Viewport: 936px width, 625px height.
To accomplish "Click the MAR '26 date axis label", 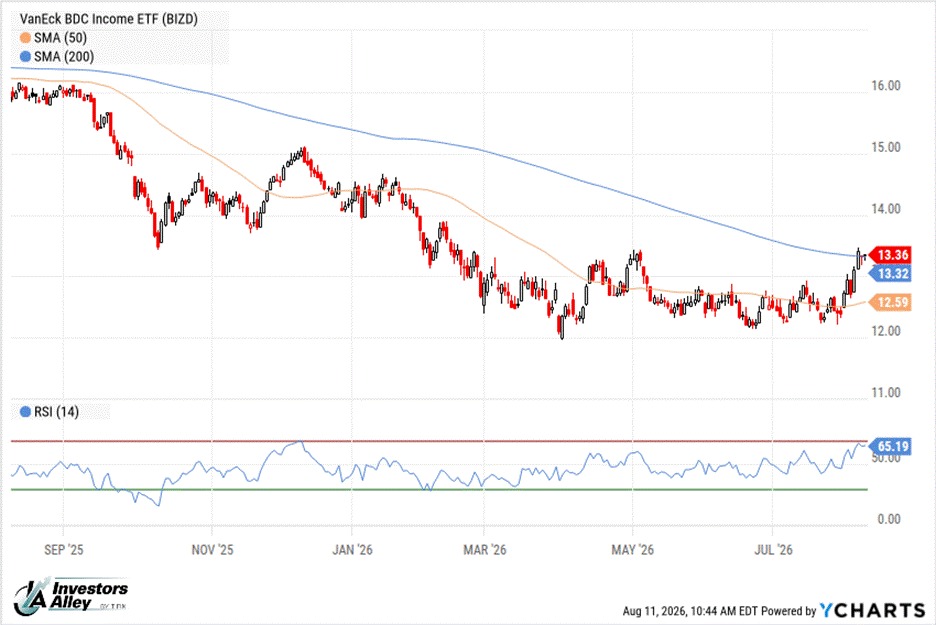I will 485,550.
